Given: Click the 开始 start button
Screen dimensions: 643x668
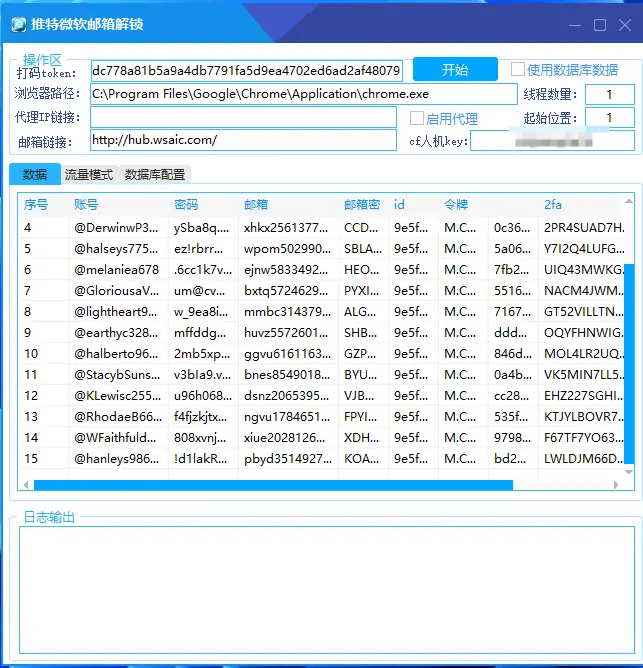Looking at the screenshot, I should pyautogui.click(x=455, y=69).
